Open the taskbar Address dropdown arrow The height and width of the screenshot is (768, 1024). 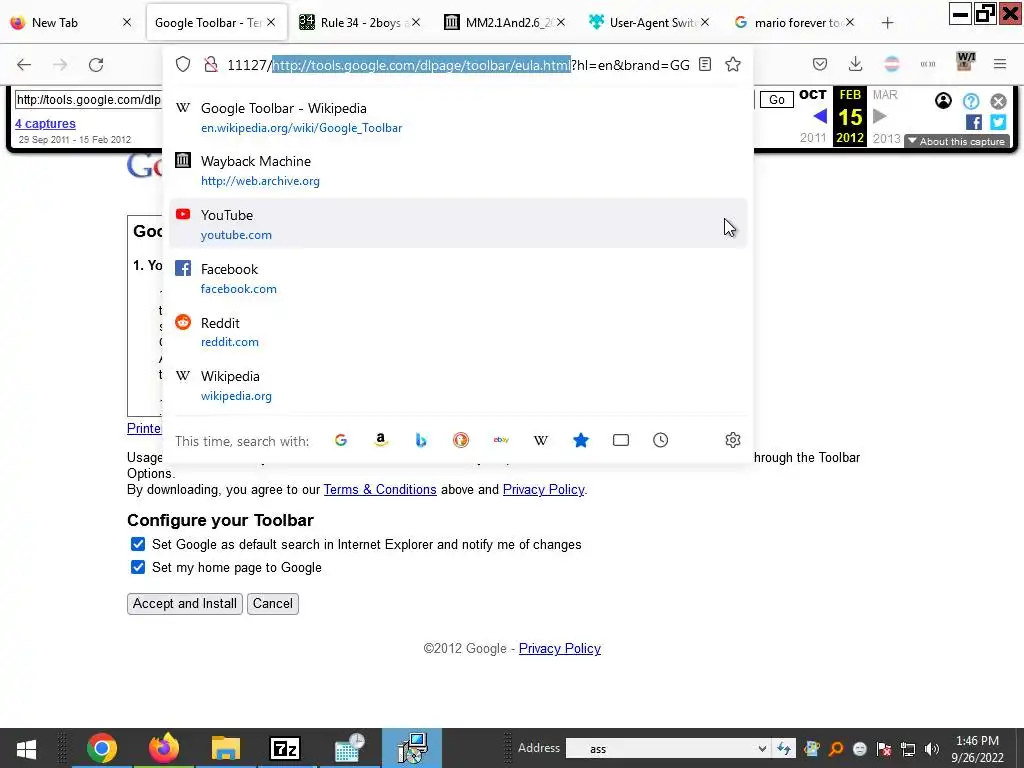[761, 748]
